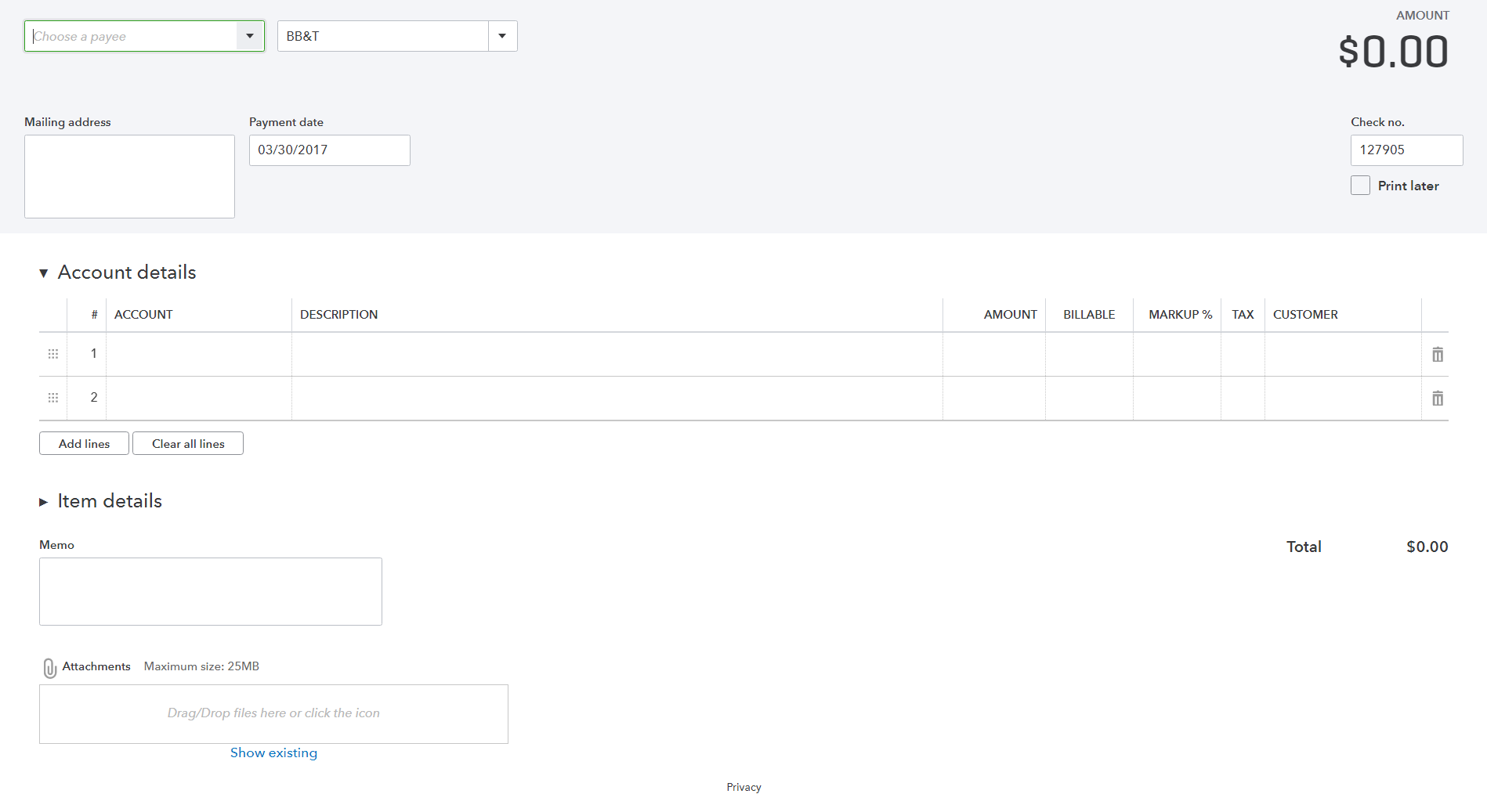Viewport: 1487px width, 812px height.
Task: Click the Check no. field
Action: tap(1406, 150)
